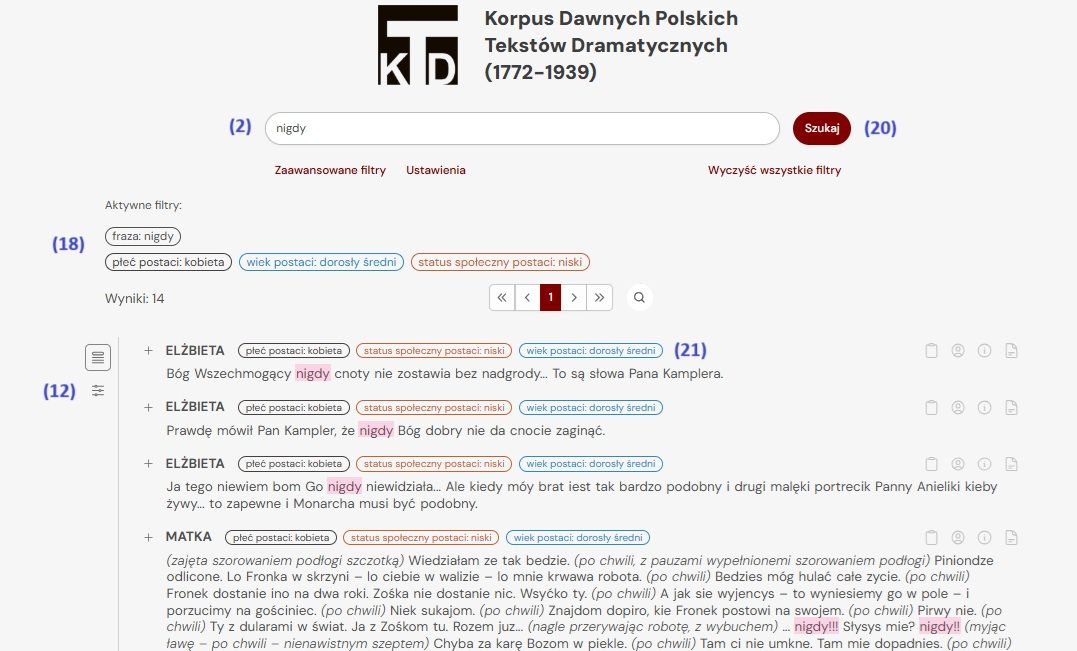The image size is (1077, 651).
Task: Click info icon in 'Prawdę mówił Pan Kampler' row
Action: click(984, 407)
